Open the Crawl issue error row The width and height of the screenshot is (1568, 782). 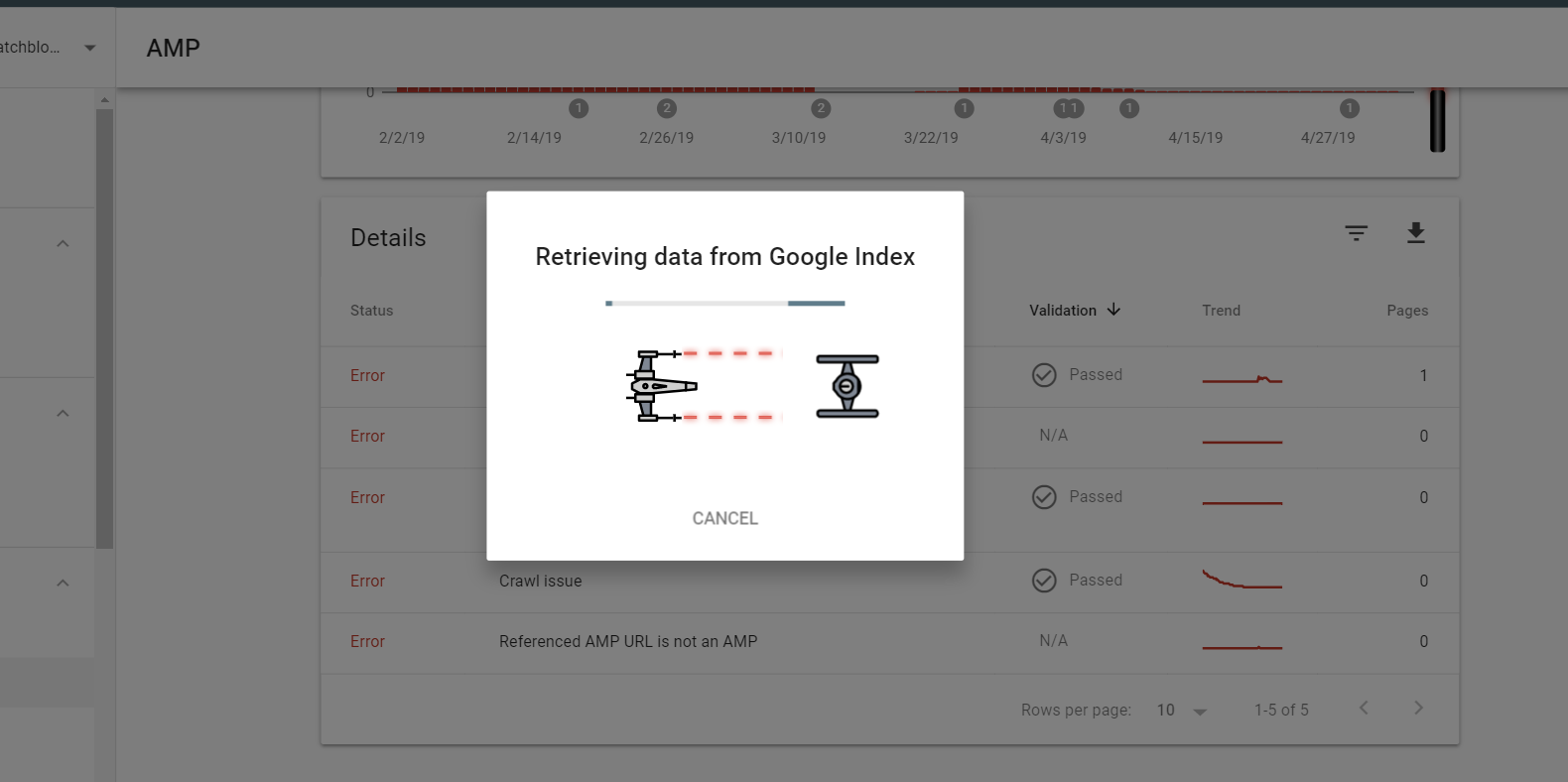point(541,582)
